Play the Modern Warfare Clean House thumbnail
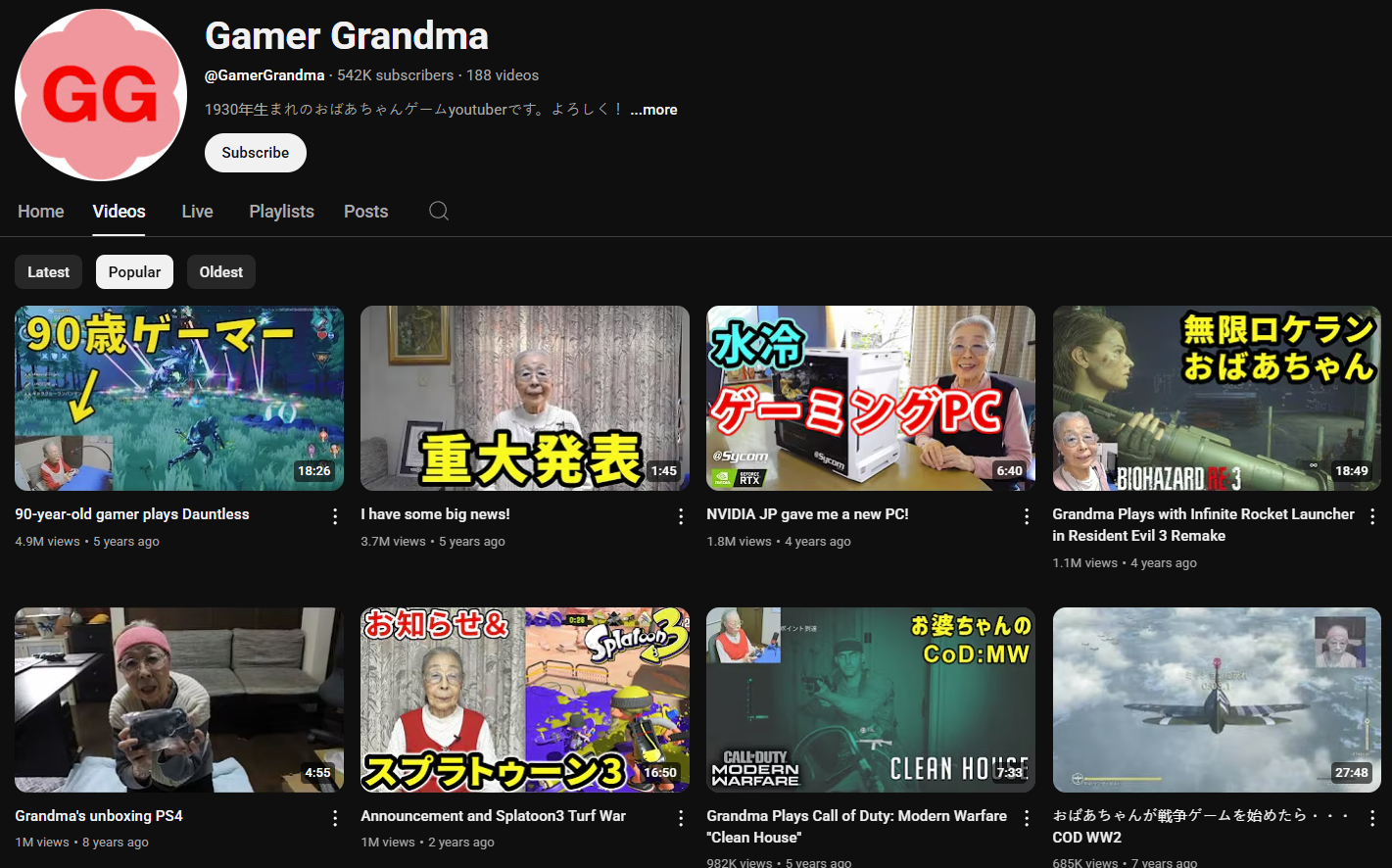The height and width of the screenshot is (868, 1392). (x=871, y=700)
